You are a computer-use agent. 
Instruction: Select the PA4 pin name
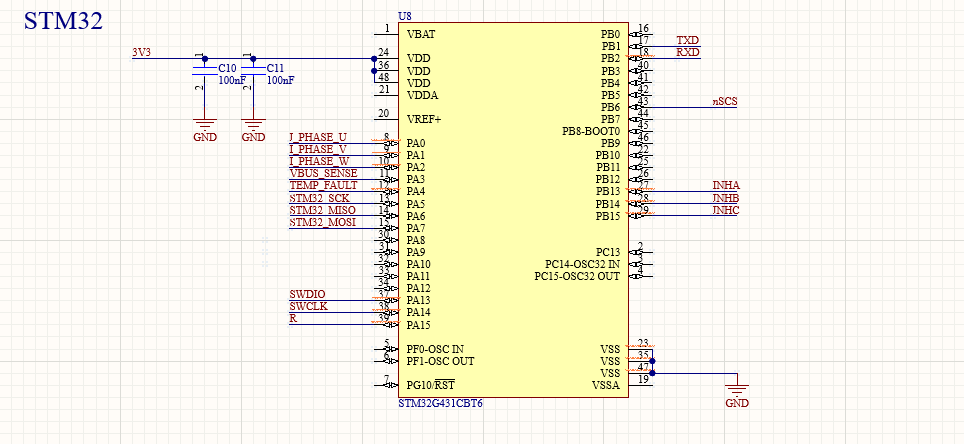pyautogui.click(x=416, y=191)
